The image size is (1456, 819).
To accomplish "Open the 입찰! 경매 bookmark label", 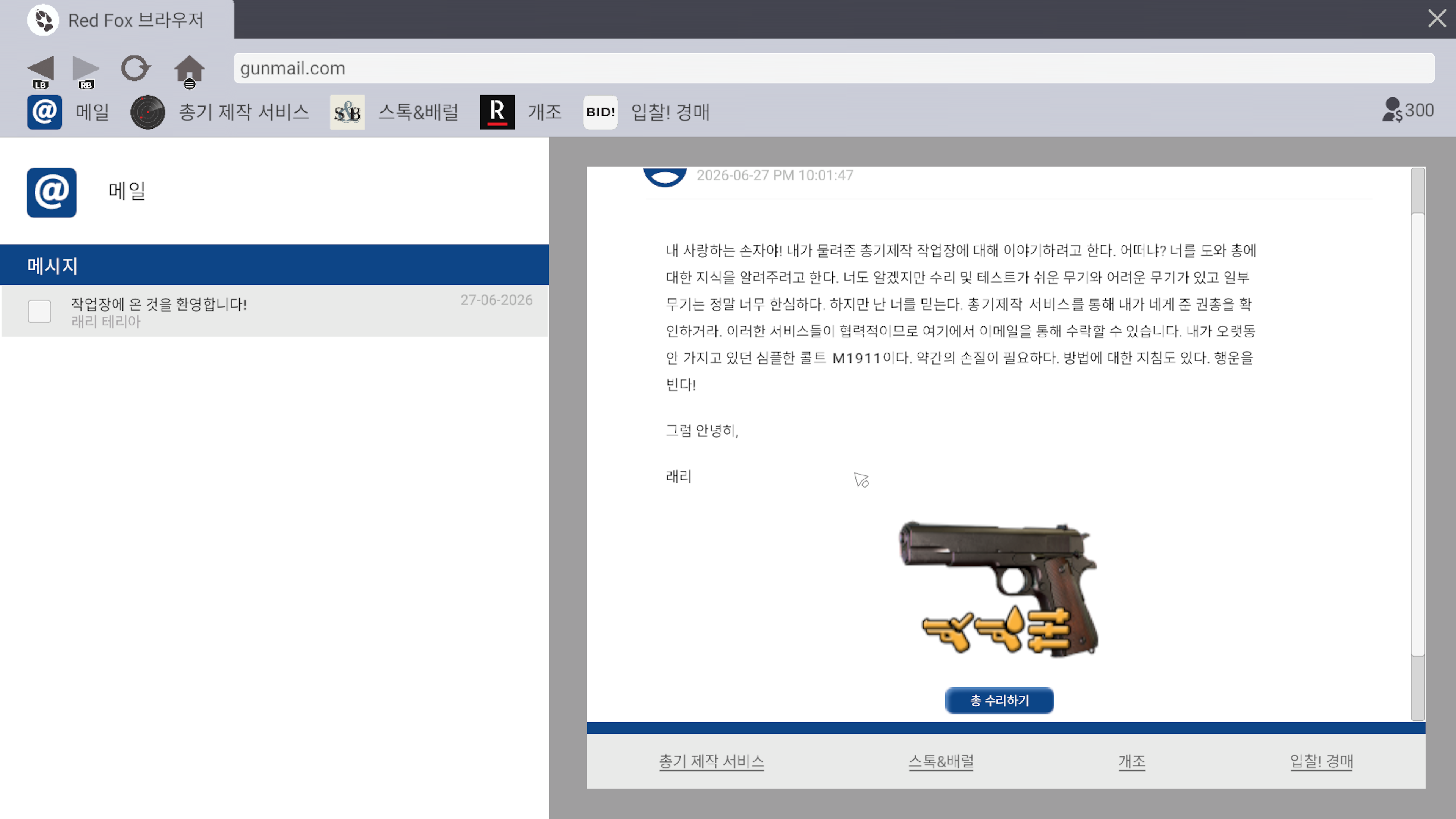I will click(670, 112).
